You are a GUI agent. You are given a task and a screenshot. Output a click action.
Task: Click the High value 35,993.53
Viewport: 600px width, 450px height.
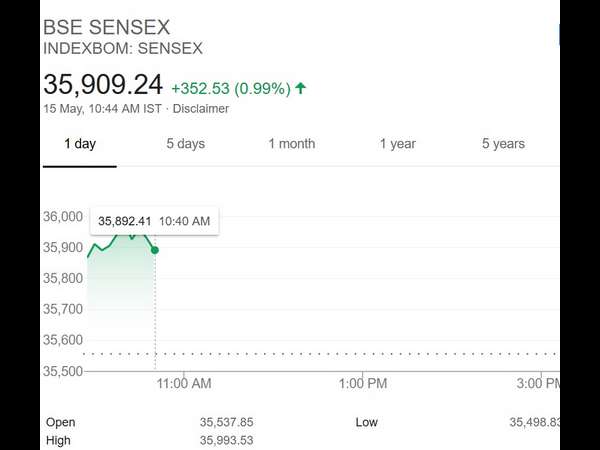(227, 440)
